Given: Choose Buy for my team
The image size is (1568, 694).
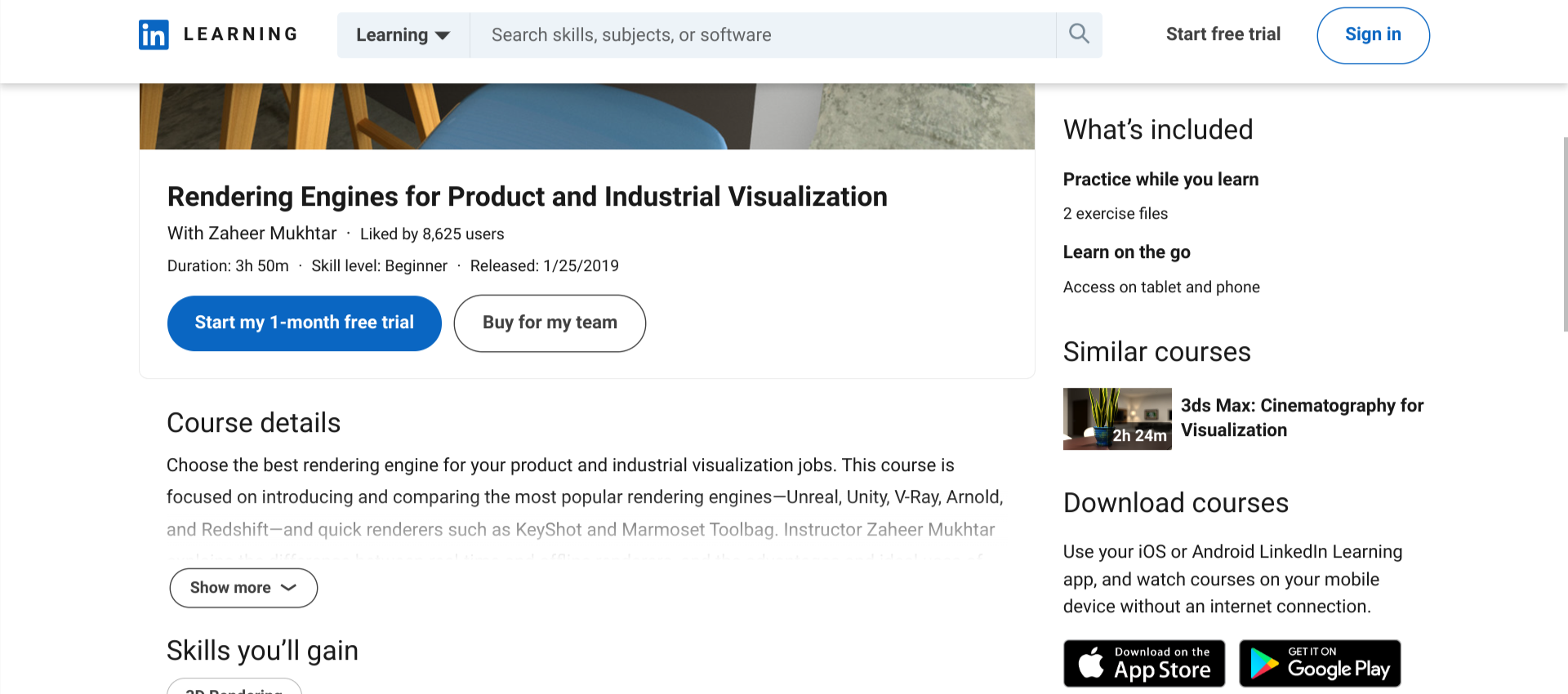Looking at the screenshot, I should 550,323.
